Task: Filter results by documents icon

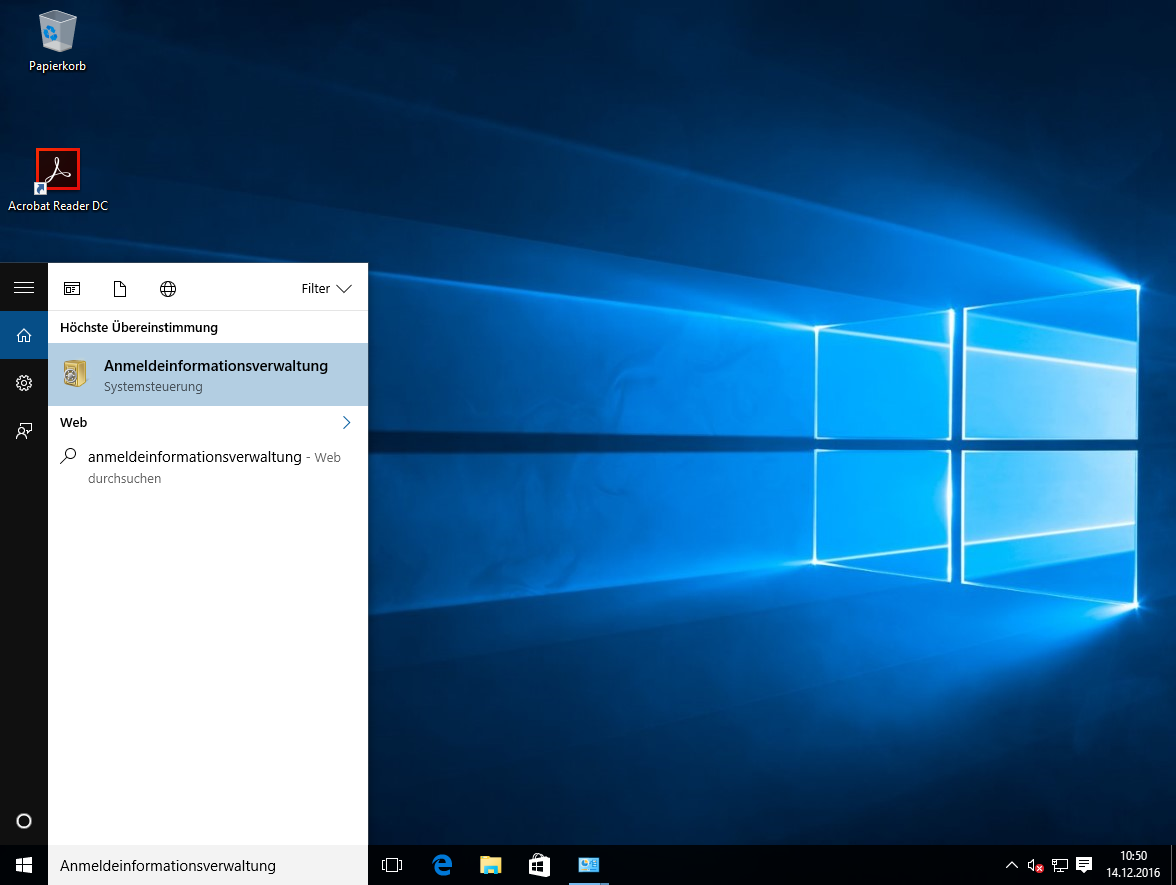Action: pos(120,289)
